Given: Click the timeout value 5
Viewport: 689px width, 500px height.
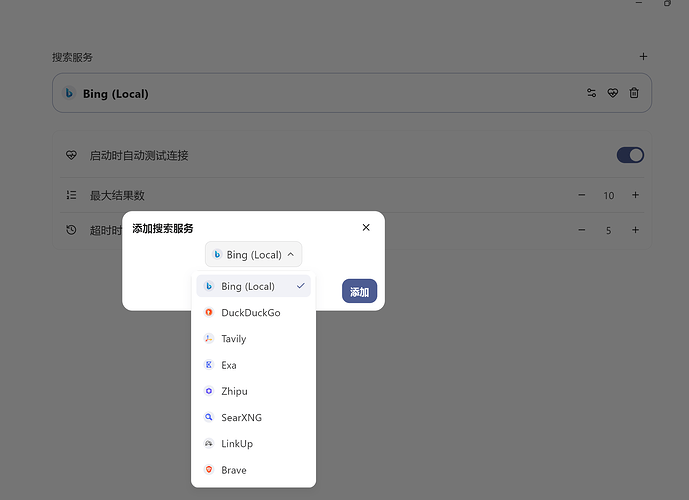Looking at the screenshot, I should (x=609, y=230).
